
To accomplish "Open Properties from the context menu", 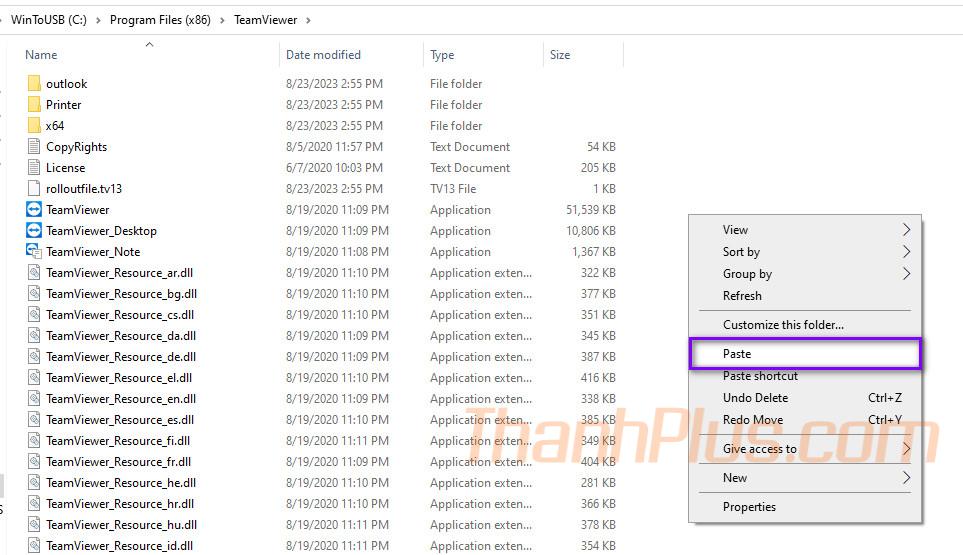I will 749,507.
